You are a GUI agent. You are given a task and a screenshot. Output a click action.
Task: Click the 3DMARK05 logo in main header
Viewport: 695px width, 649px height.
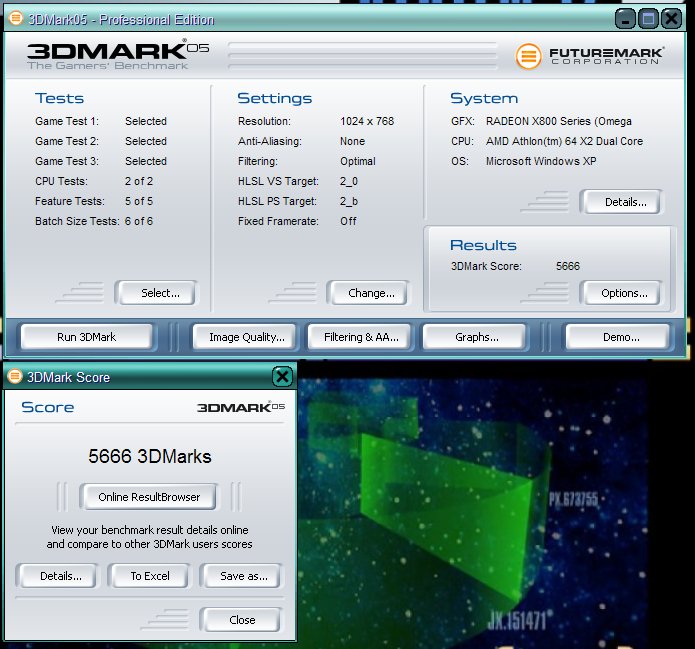pyautogui.click(x=117, y=55)
